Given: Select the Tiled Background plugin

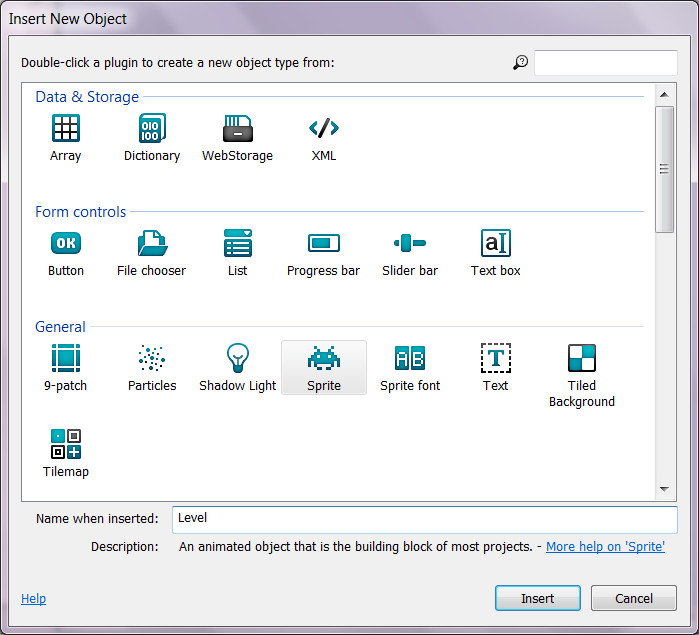Looking at the screenshot, I should click(x=582, y=359).
